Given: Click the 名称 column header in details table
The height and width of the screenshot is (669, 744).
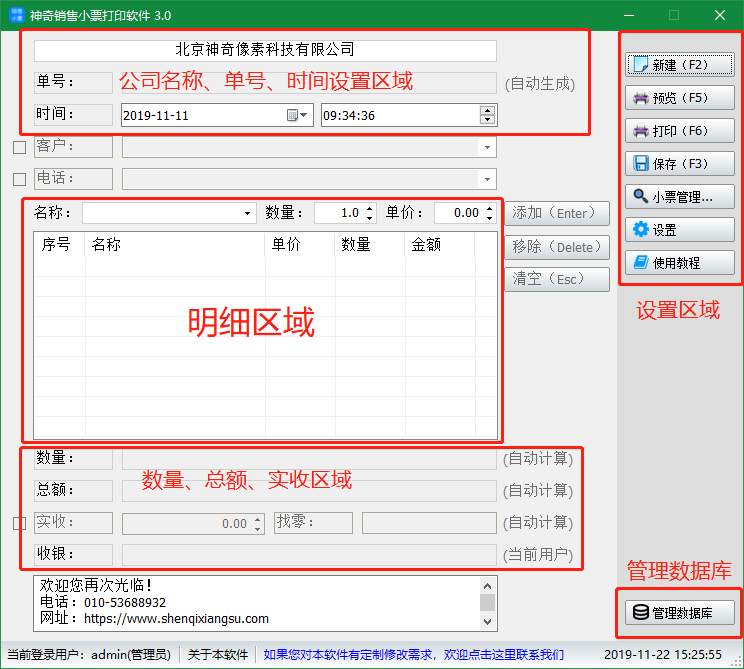Looking at the screenshot, I should [106, 244].
